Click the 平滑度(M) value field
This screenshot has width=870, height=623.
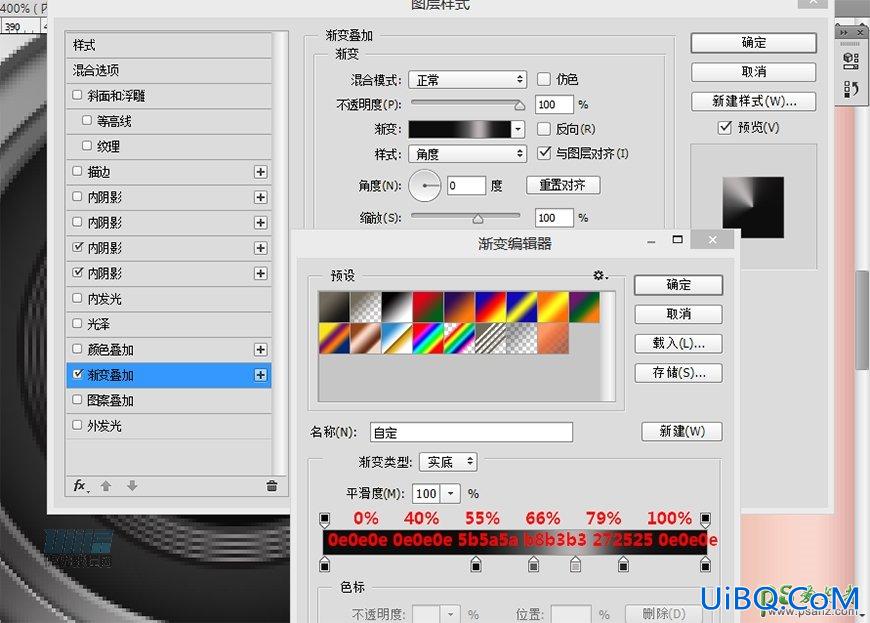click(426, 493)
